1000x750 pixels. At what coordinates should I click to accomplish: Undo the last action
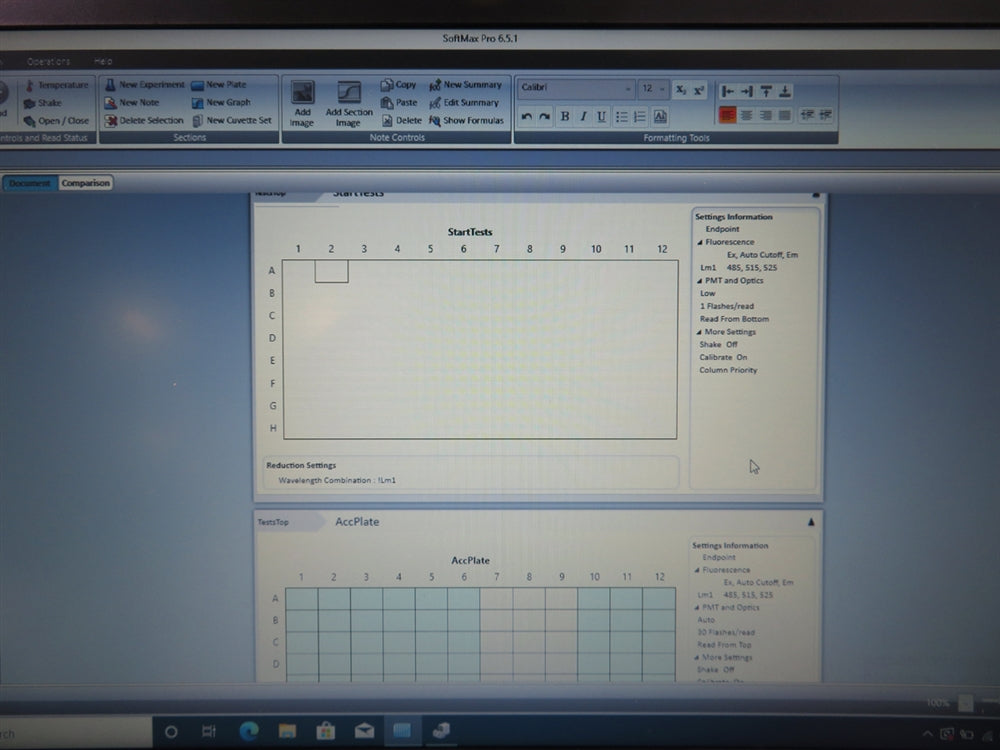[x=527, y=116]
